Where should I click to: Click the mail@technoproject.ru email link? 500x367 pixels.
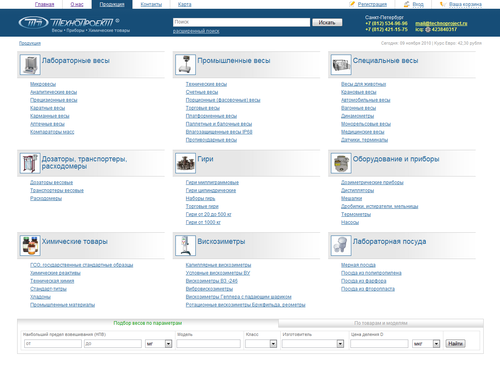[441, 23]
